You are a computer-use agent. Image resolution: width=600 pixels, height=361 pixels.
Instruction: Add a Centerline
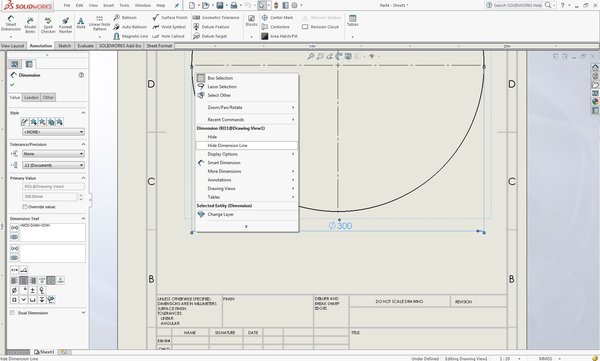pyautogui.click(x=276, y=27)
